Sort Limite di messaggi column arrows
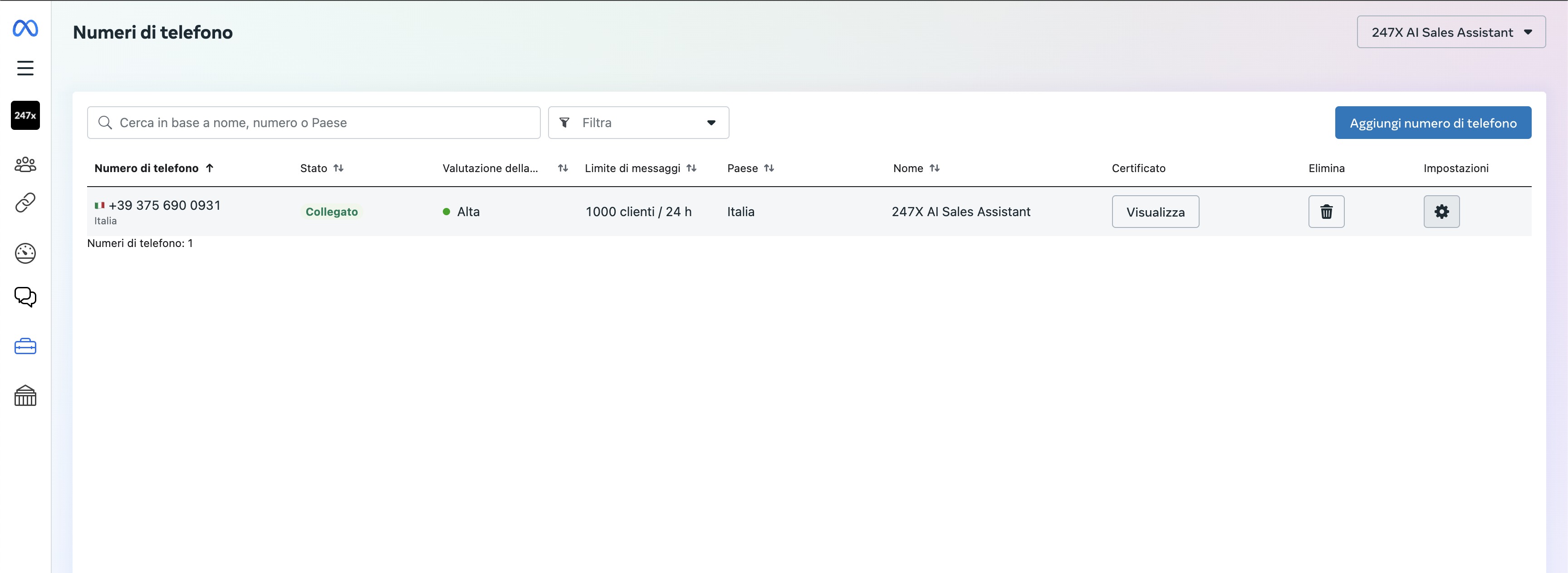The image size is (1568, 573). (691, 168)
